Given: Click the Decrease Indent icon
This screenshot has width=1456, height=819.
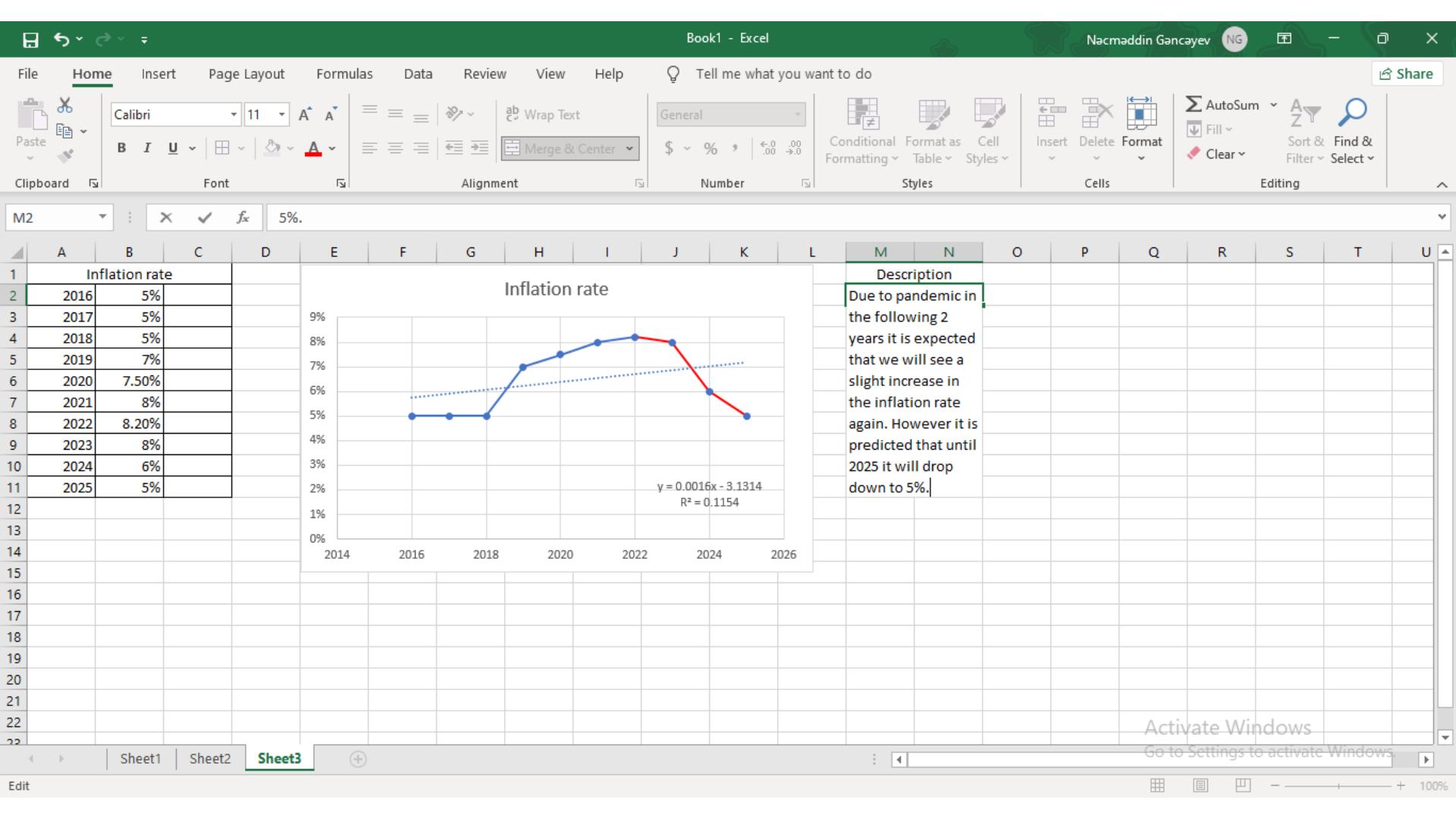Looking at the screenshot, I should [453, 148].
